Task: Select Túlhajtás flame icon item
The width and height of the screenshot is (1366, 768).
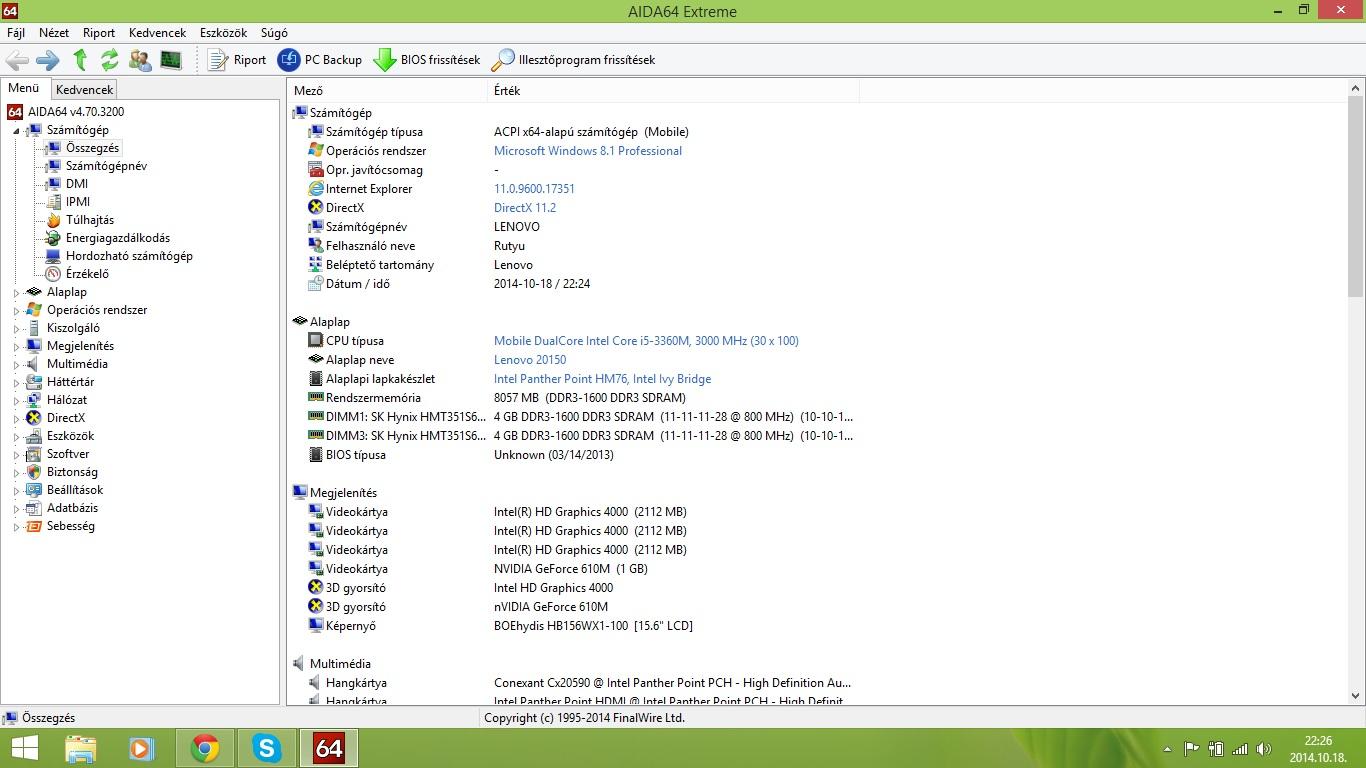Action: (x=53, y=220)
